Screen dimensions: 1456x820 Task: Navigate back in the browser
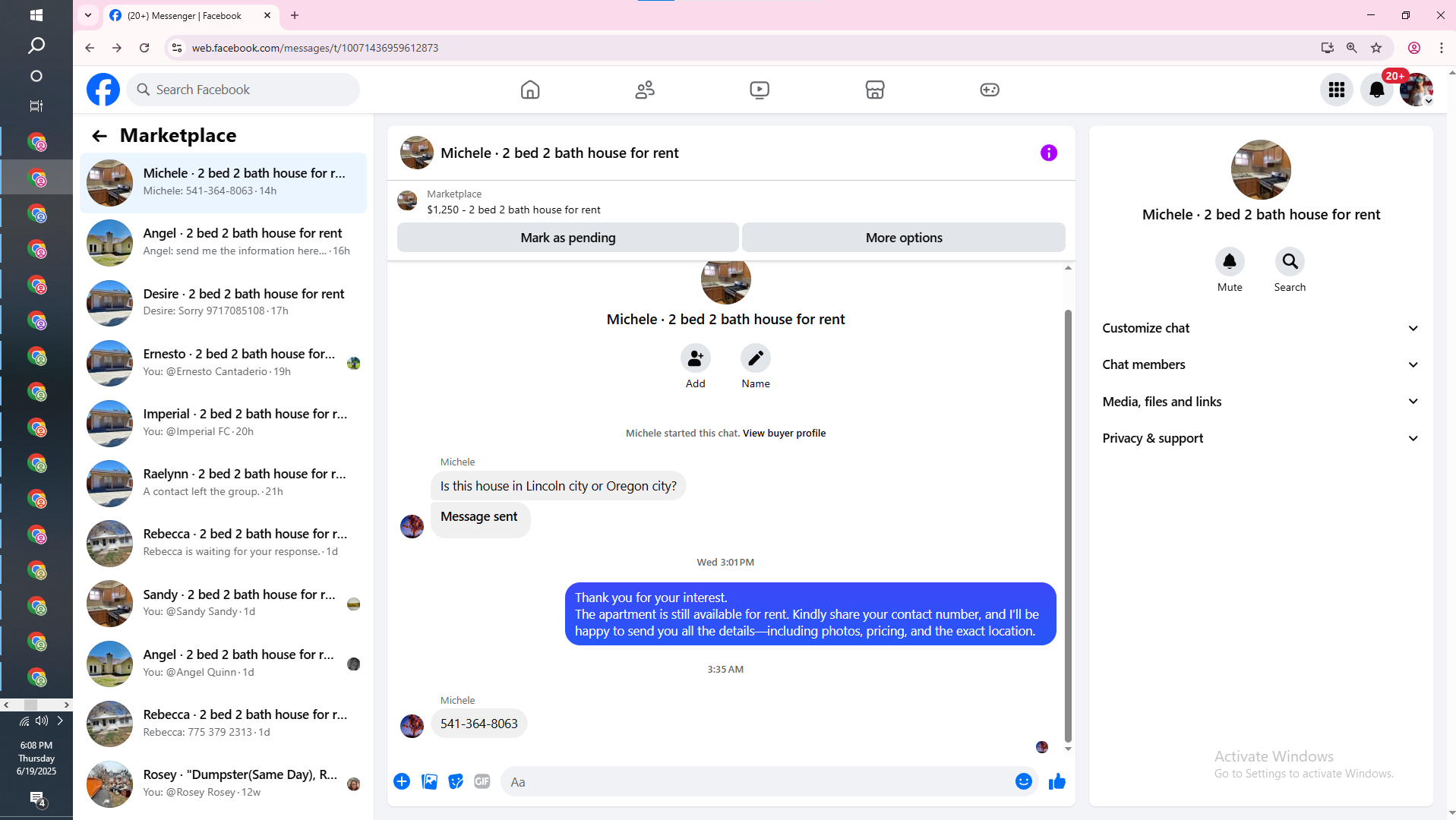pos(90,48)
